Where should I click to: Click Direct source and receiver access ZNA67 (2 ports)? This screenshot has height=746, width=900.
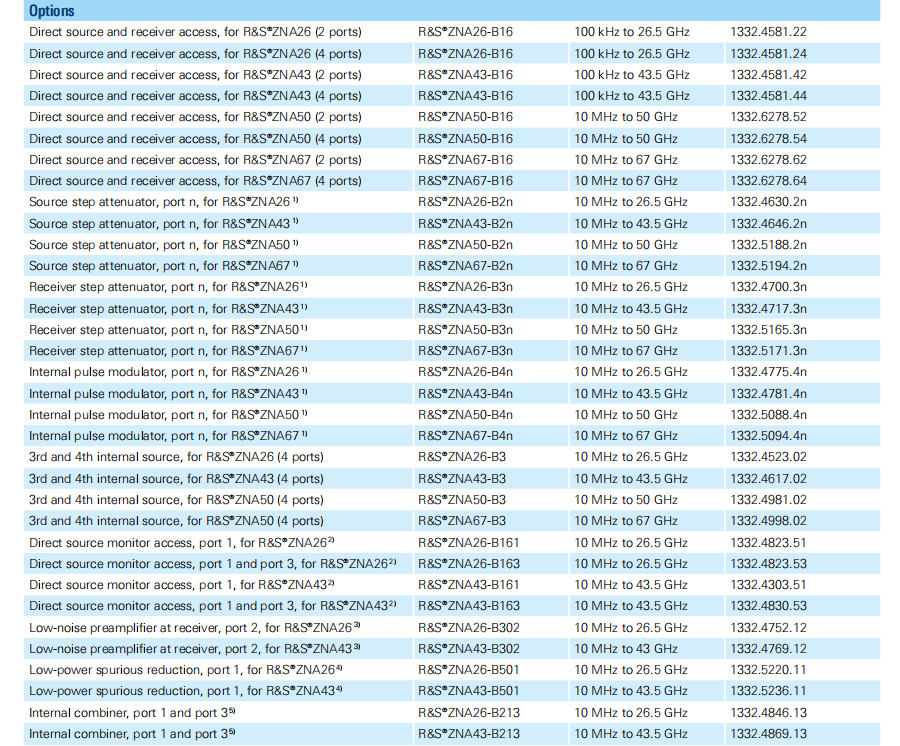[x=195, y=160]
